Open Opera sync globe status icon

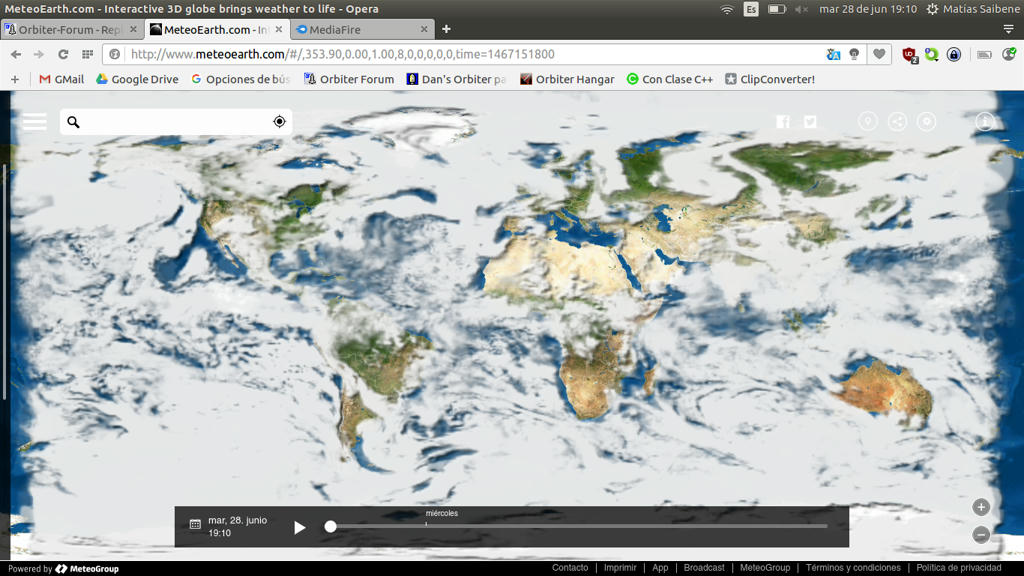tap(1009, 54)
